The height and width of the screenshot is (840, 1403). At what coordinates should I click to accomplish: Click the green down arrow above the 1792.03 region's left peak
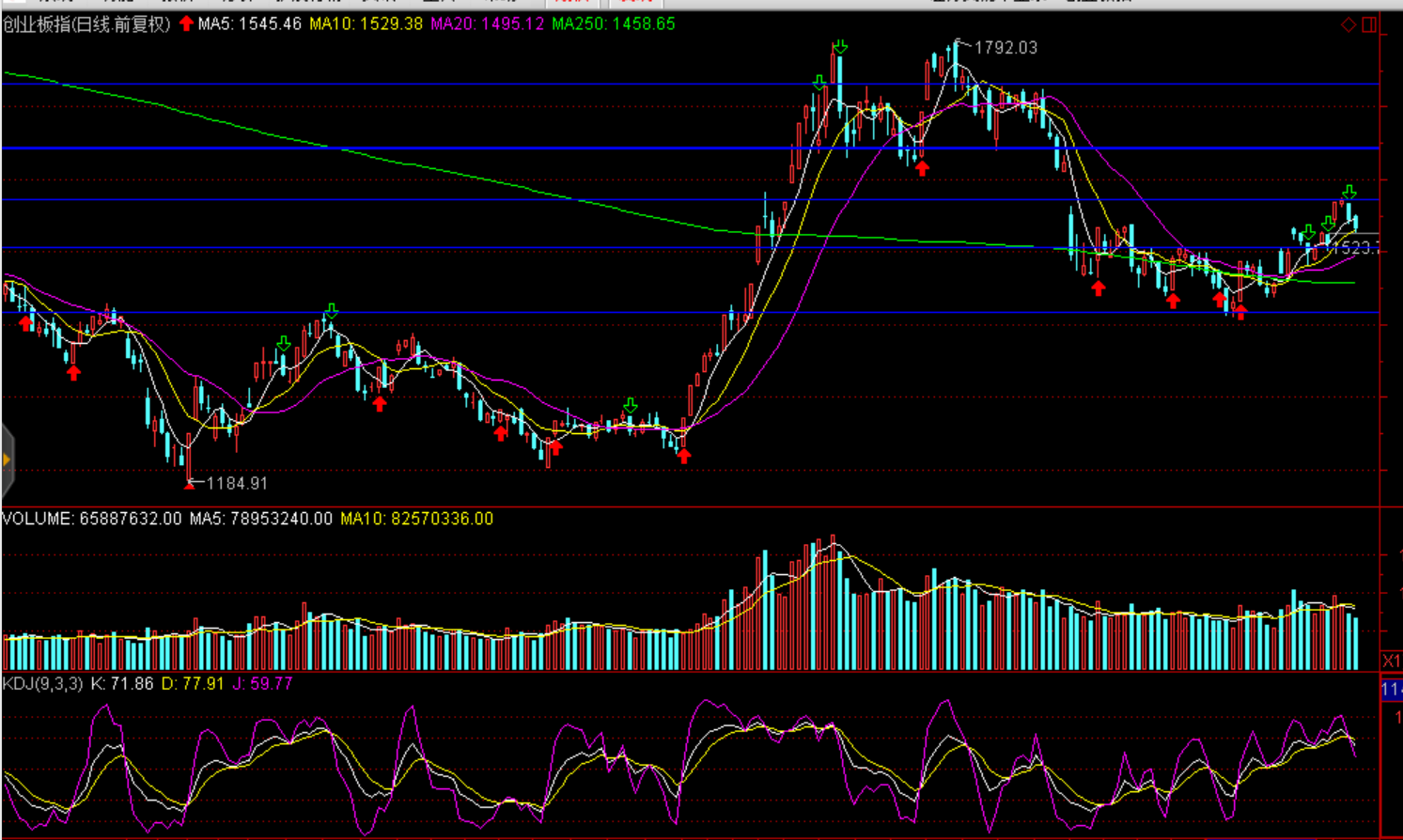(x=839, y=46)
